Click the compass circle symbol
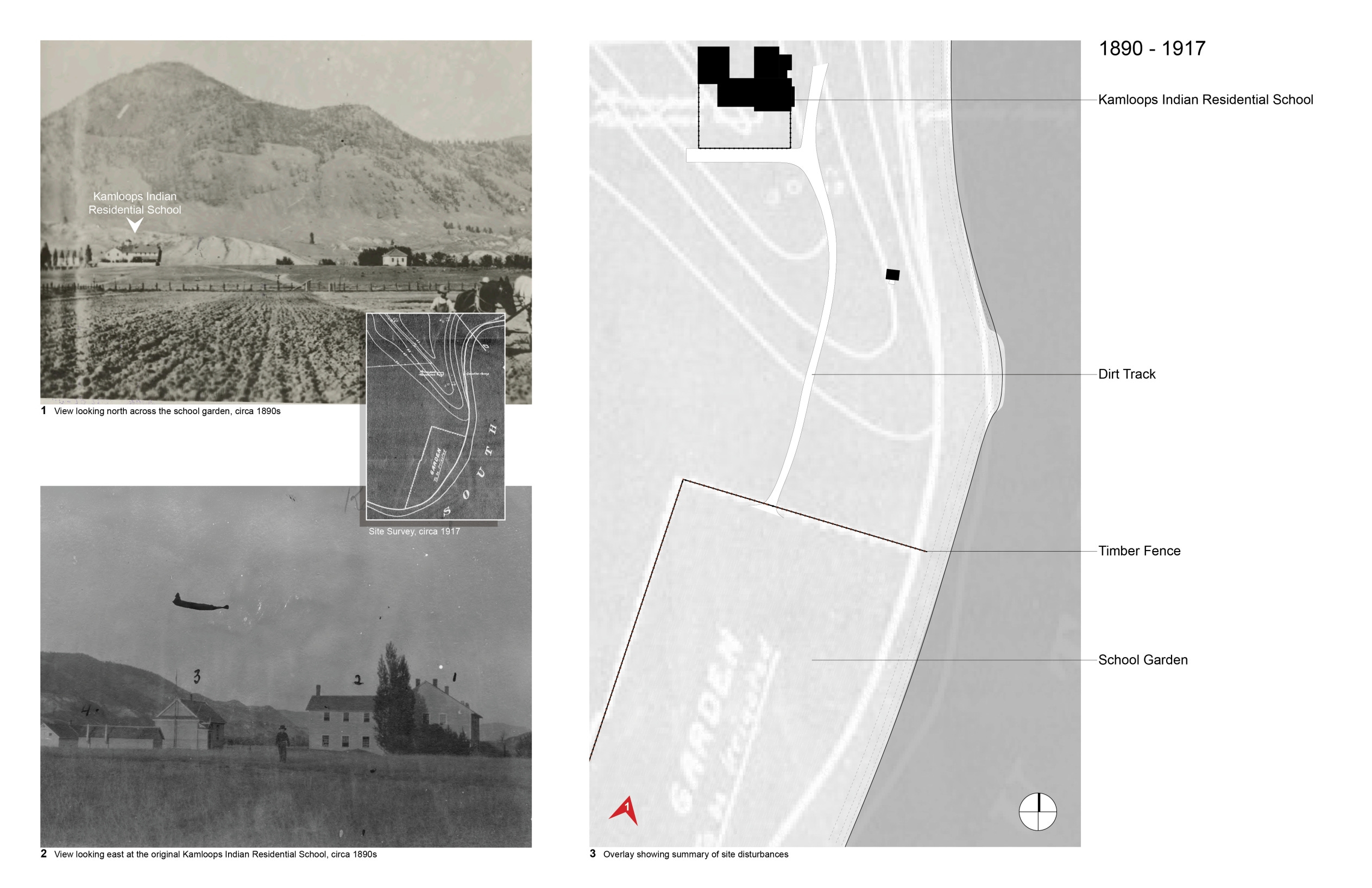Screen dimensions: 1372x888 (x=1037, y=812)
